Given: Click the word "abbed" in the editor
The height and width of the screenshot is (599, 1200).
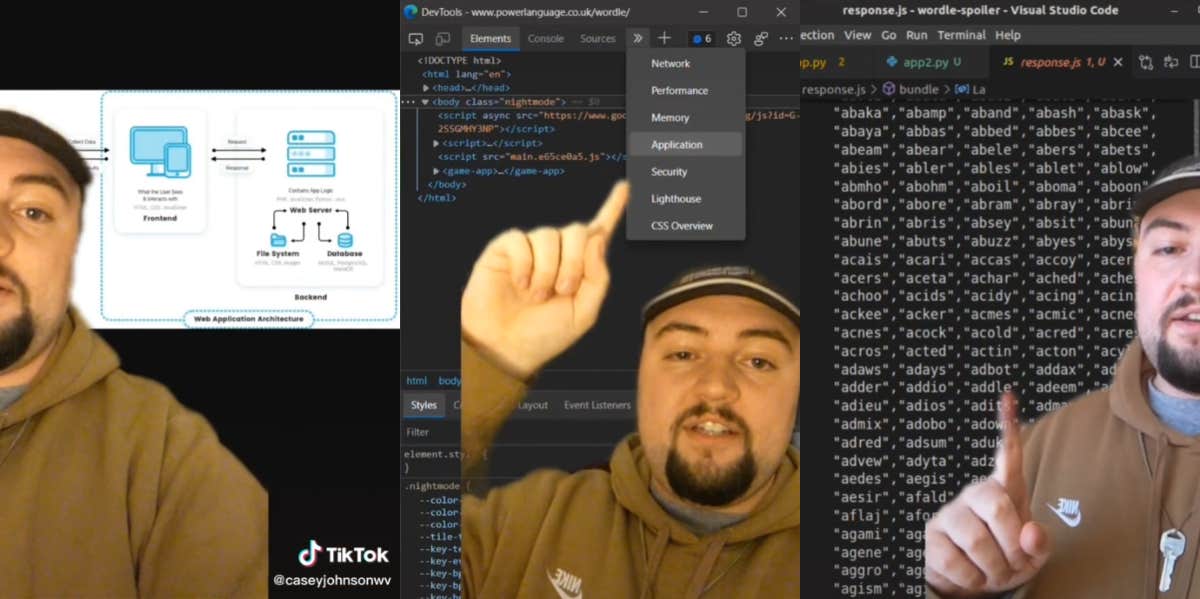Looking at the screenshot, I should tap(992, 131).
